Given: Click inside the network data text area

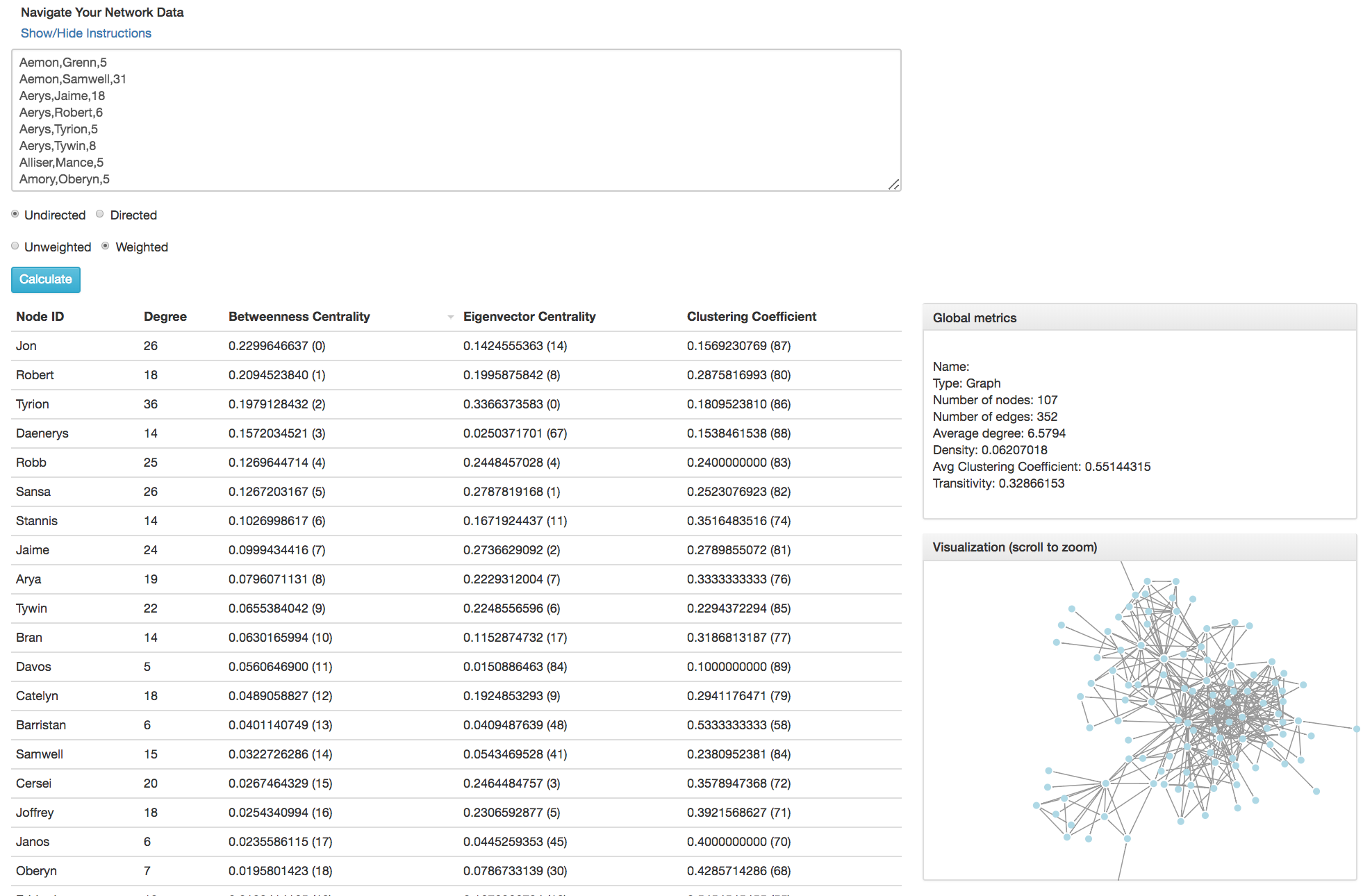Looking at the screenshot, I should pyautogui.click(x=456, y=120).
